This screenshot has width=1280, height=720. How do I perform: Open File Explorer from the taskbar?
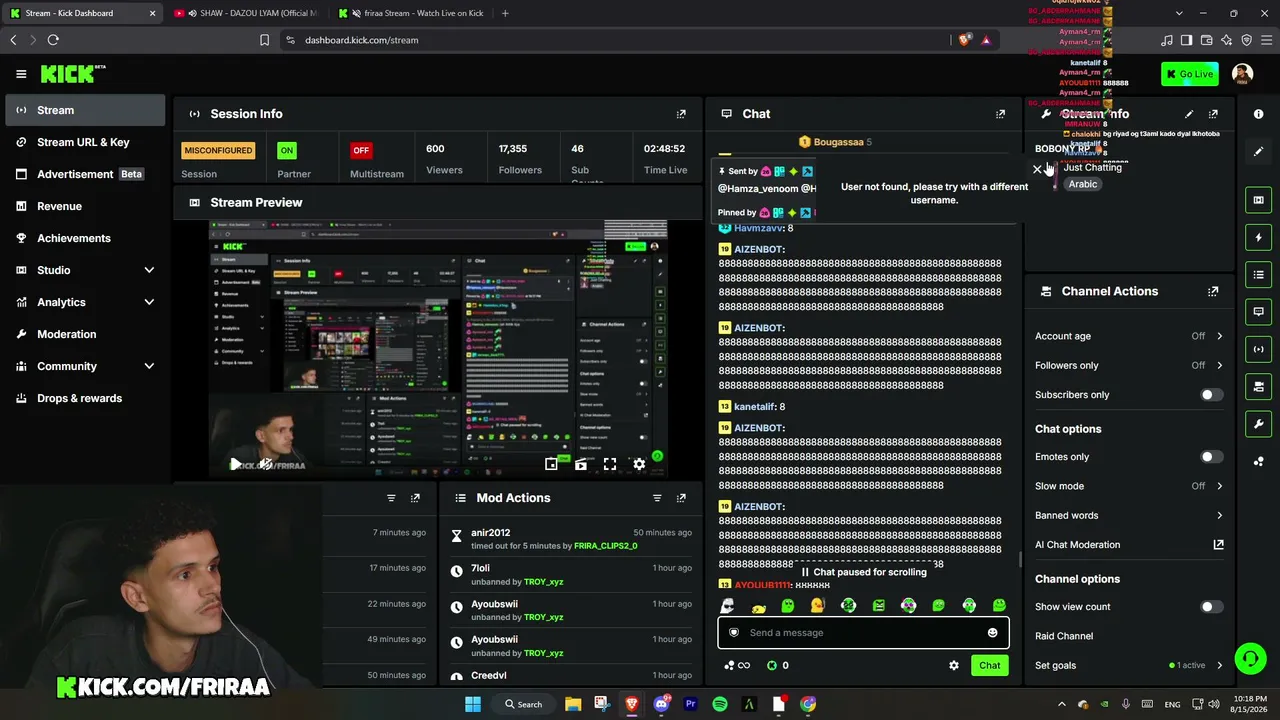click(573, 704)
